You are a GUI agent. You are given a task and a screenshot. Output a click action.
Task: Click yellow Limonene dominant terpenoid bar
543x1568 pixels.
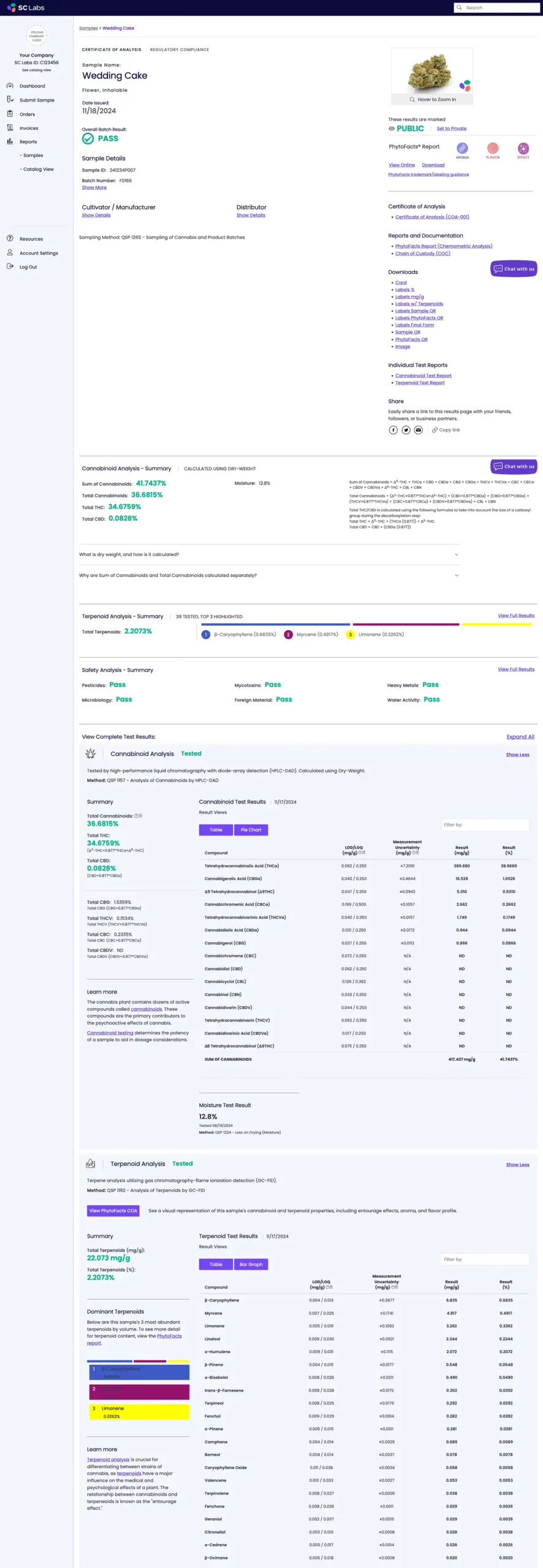[x=139, y=1412]
